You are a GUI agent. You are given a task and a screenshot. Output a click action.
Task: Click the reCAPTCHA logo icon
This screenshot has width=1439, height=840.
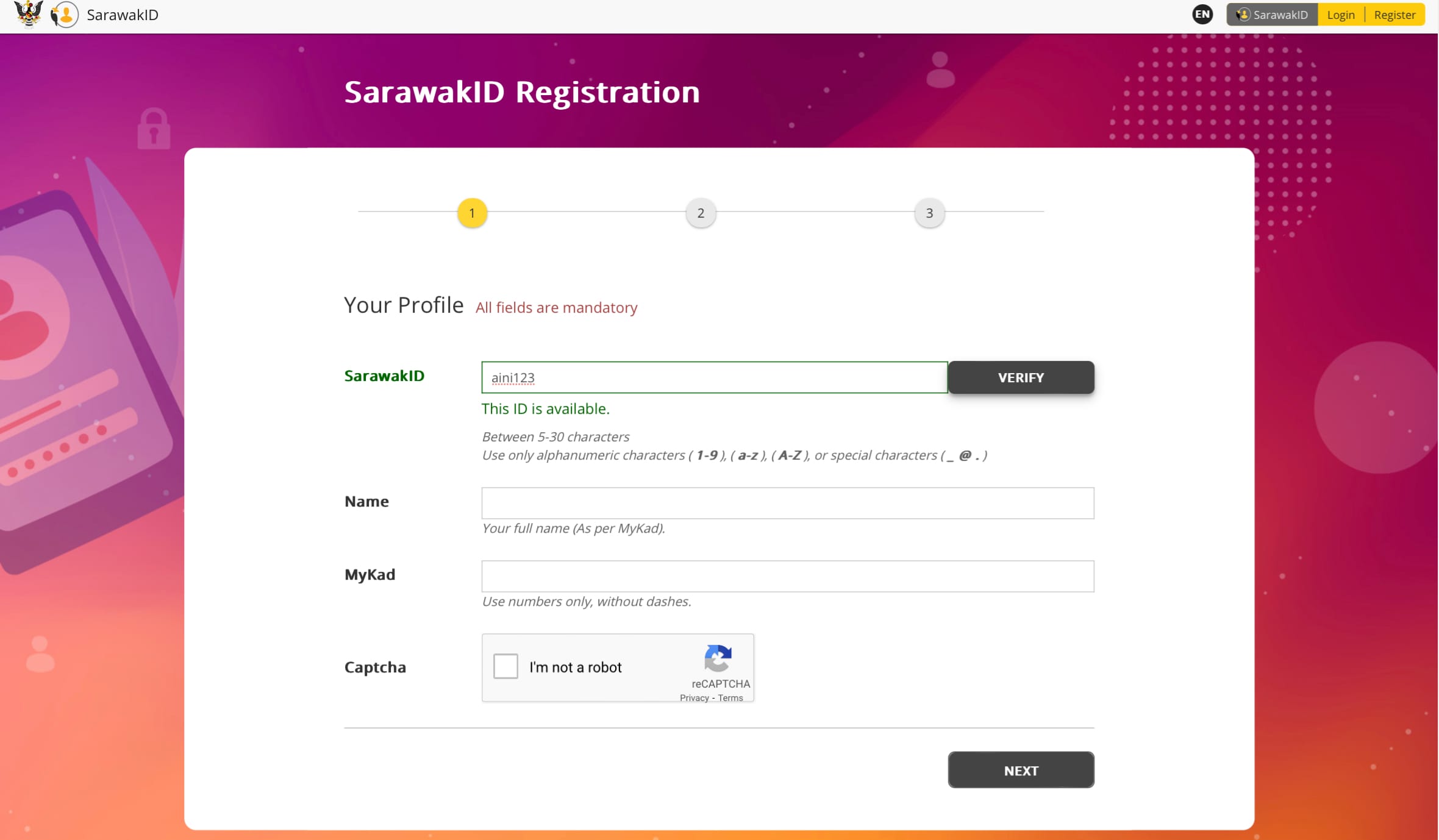[718, 658]
